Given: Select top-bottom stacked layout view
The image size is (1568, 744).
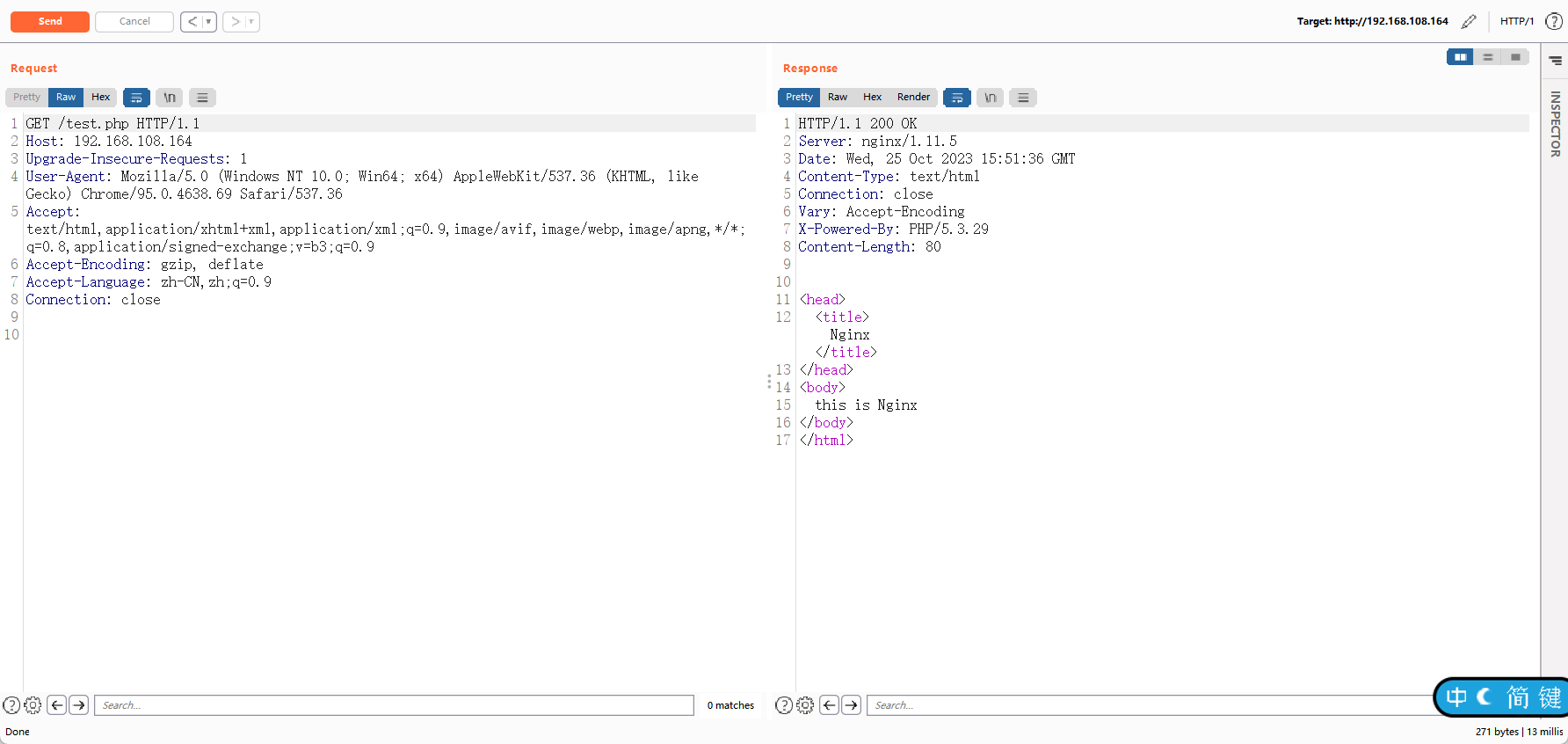Looking at the screenshot, I should click(x=1487, y=57).
